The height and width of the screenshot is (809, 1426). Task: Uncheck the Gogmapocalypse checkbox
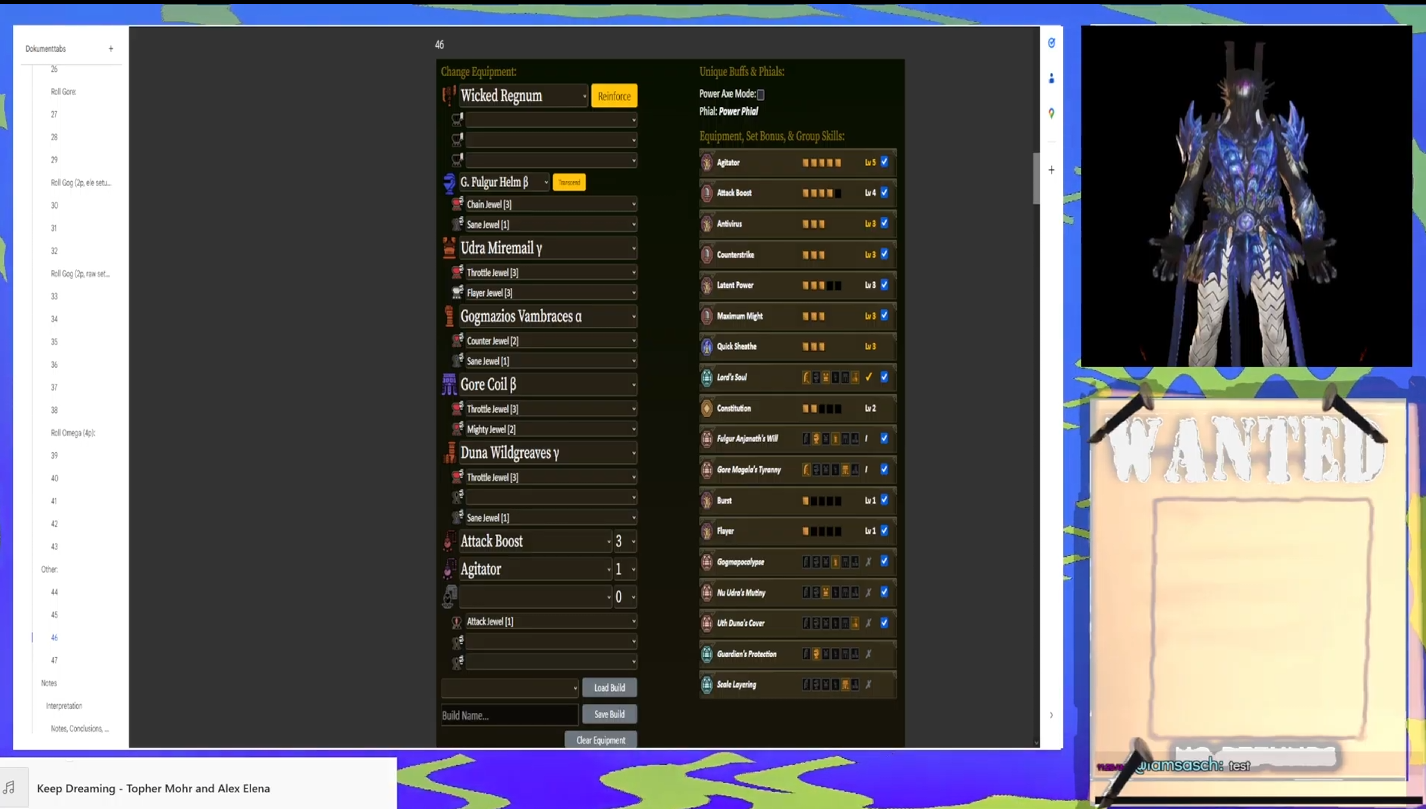tap(884, 562)
